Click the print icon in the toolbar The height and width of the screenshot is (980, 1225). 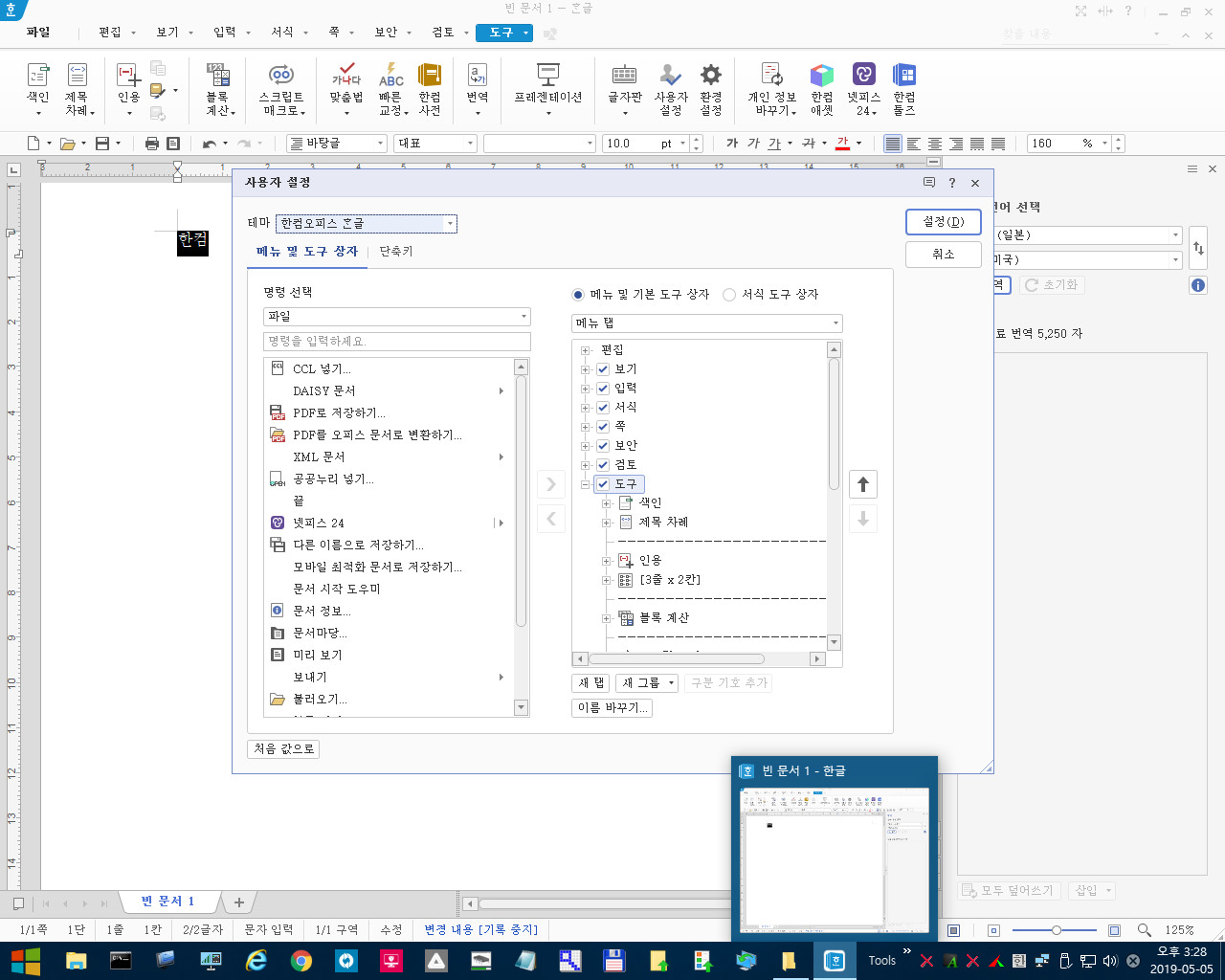click(151, 144)
